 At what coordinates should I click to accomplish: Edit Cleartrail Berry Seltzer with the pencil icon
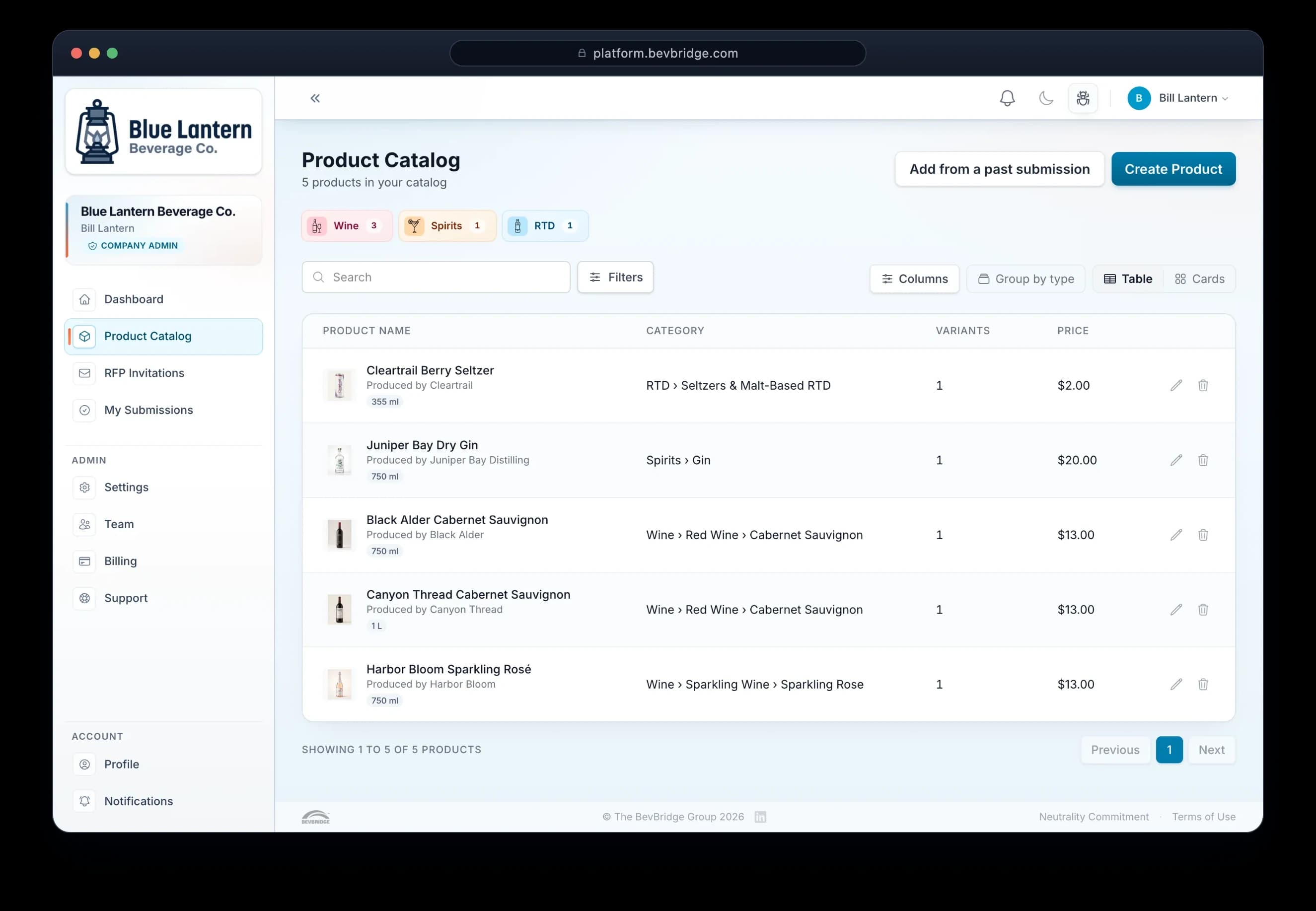[x=1175, y=385]
